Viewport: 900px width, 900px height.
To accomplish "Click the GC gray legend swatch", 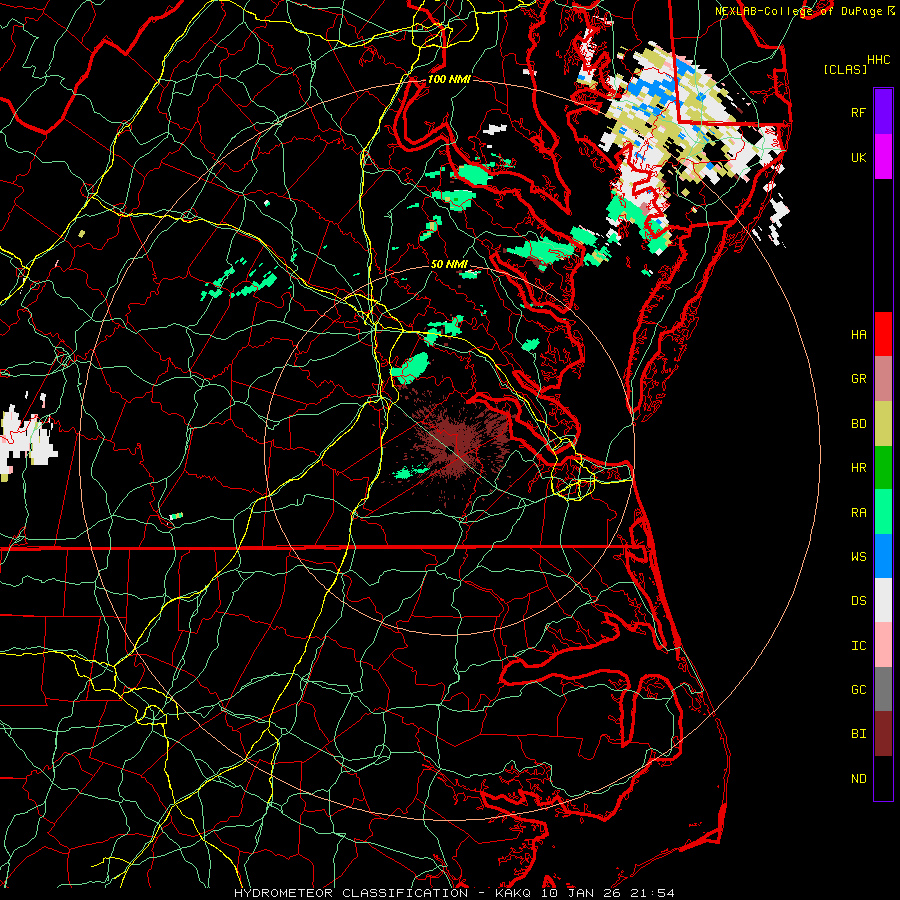I will click(x=883, y=689).
